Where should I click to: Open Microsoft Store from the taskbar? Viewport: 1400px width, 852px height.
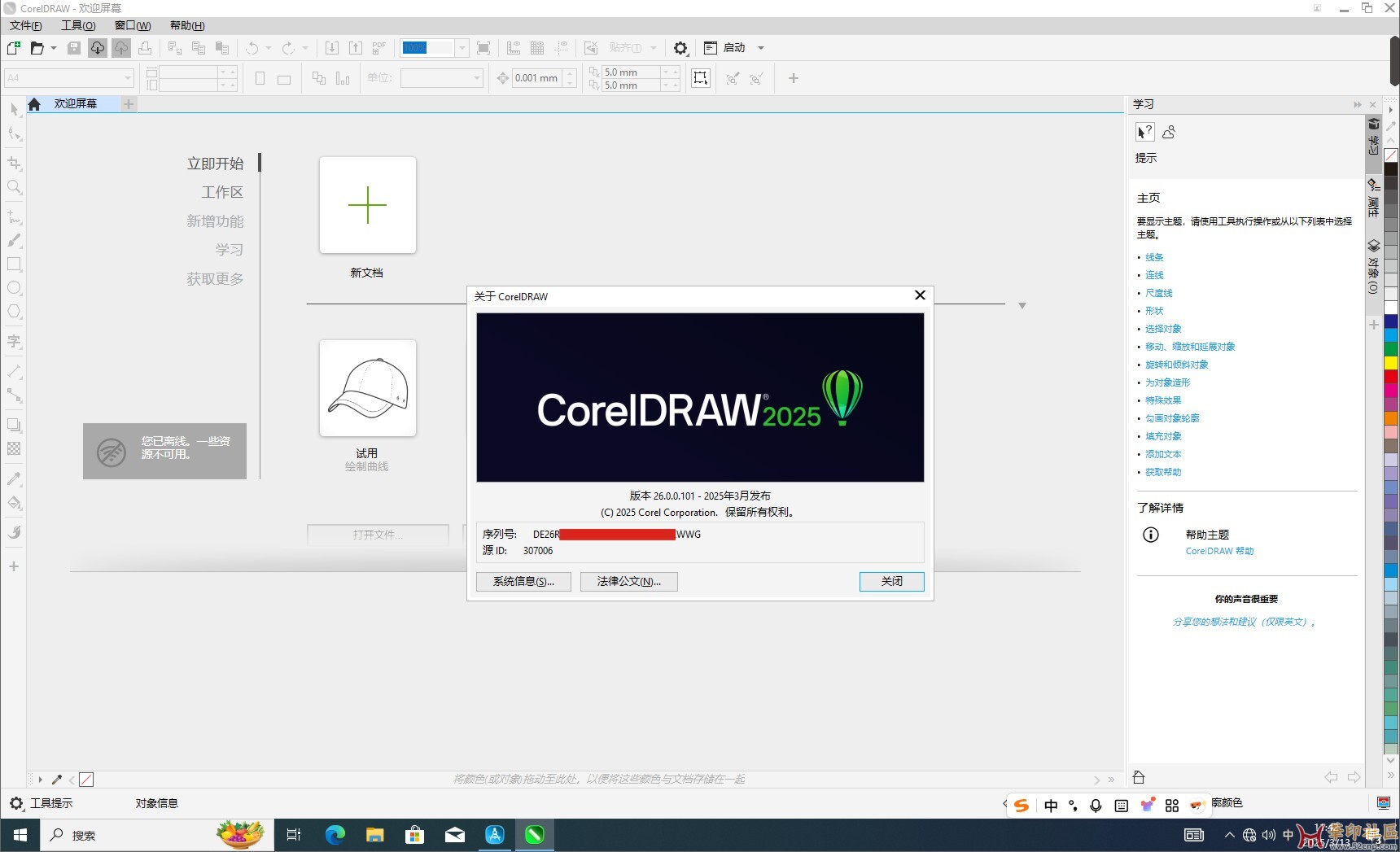tap(414, 834)
